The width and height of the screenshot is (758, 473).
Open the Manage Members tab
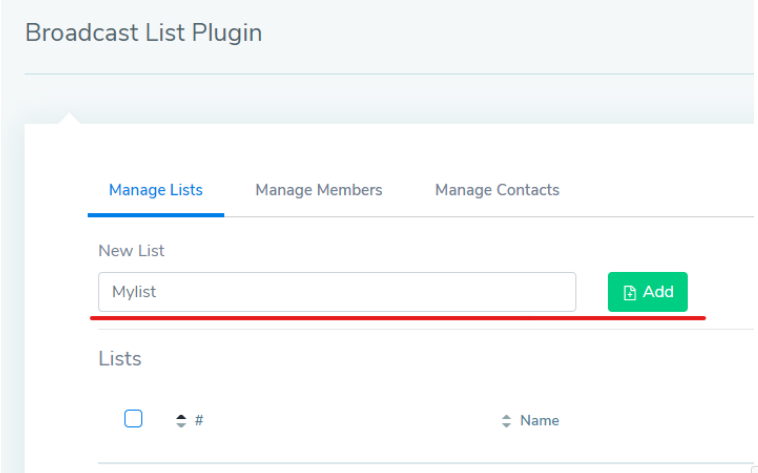click(318, 190)
